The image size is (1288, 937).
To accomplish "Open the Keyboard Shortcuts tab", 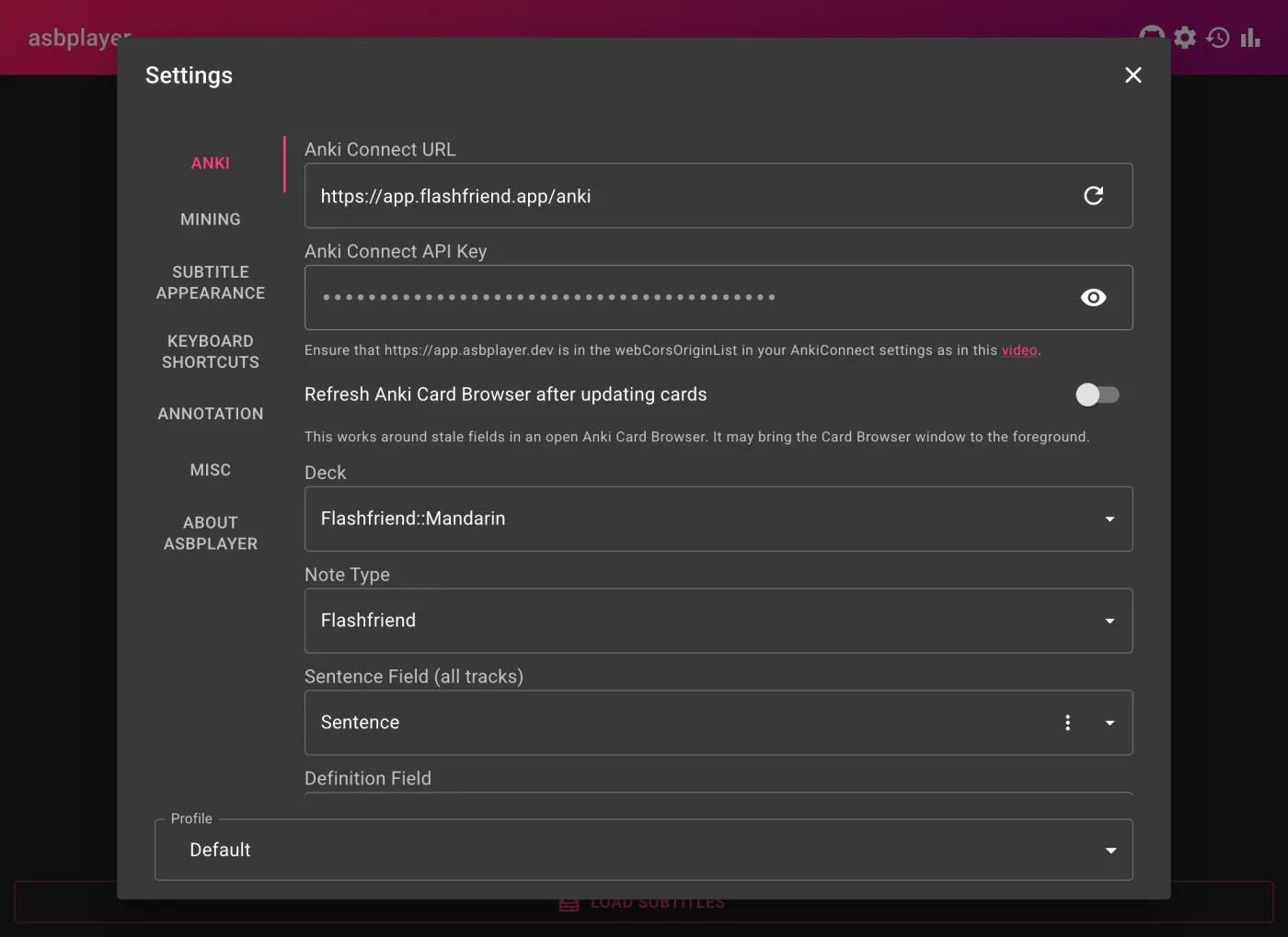I will point(211,351).
